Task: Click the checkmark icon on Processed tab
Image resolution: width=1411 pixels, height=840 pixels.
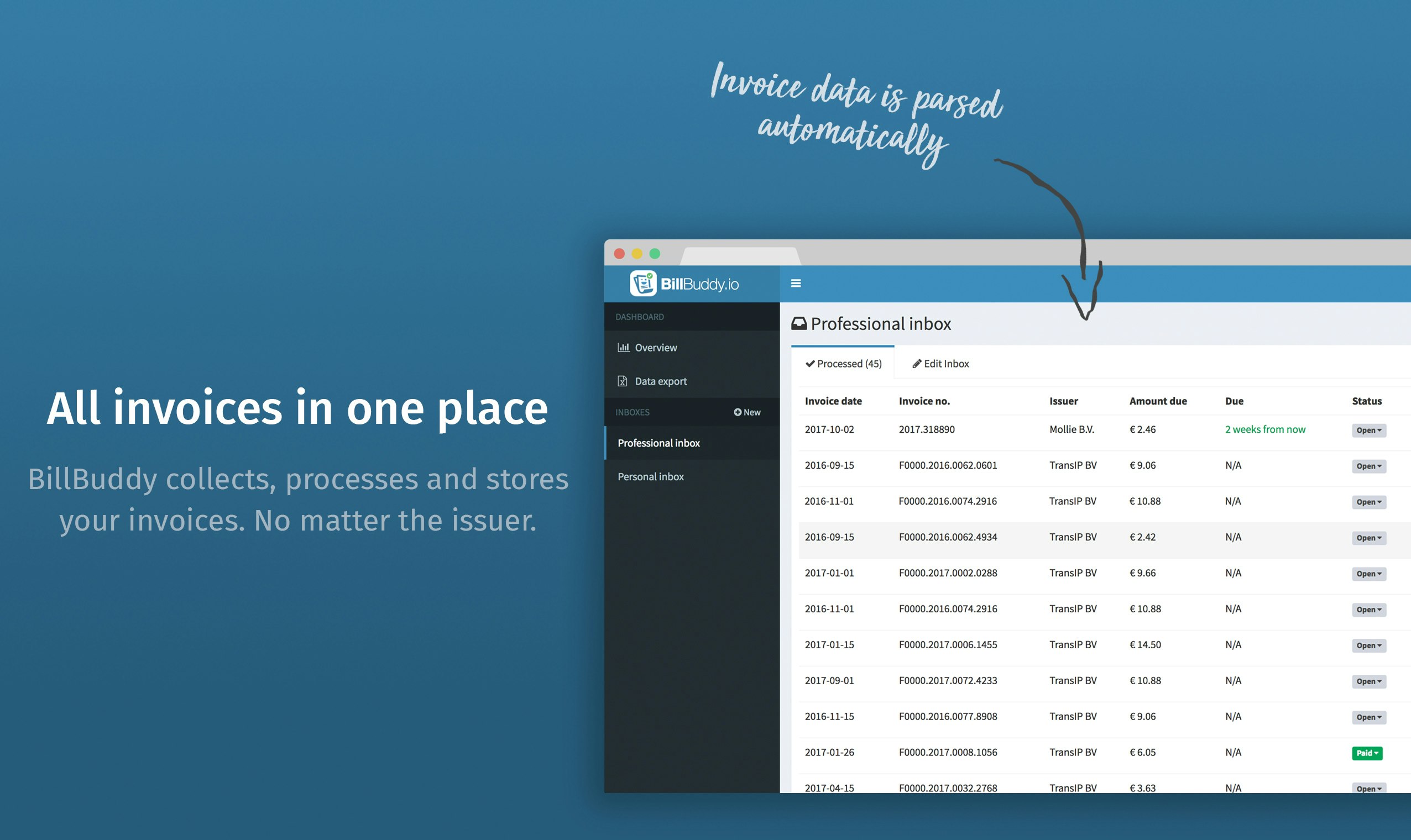Action: click(x=809, y=364)
